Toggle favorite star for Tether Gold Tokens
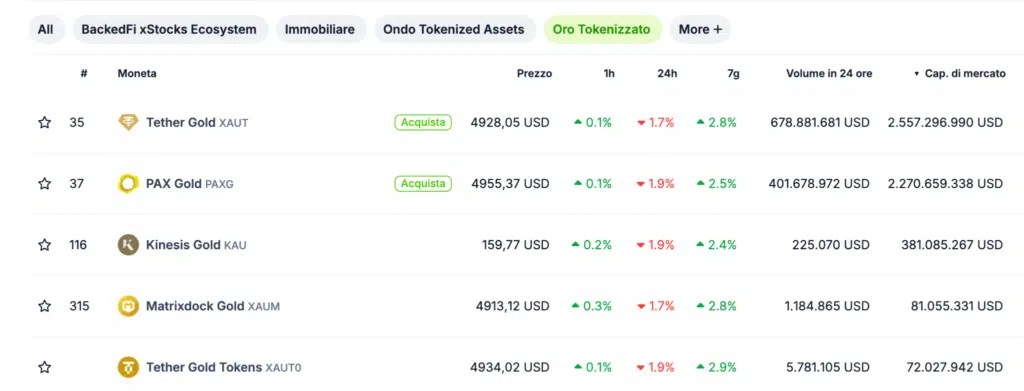This screenshot has width=1024, height=391. [x=44, y=367]
